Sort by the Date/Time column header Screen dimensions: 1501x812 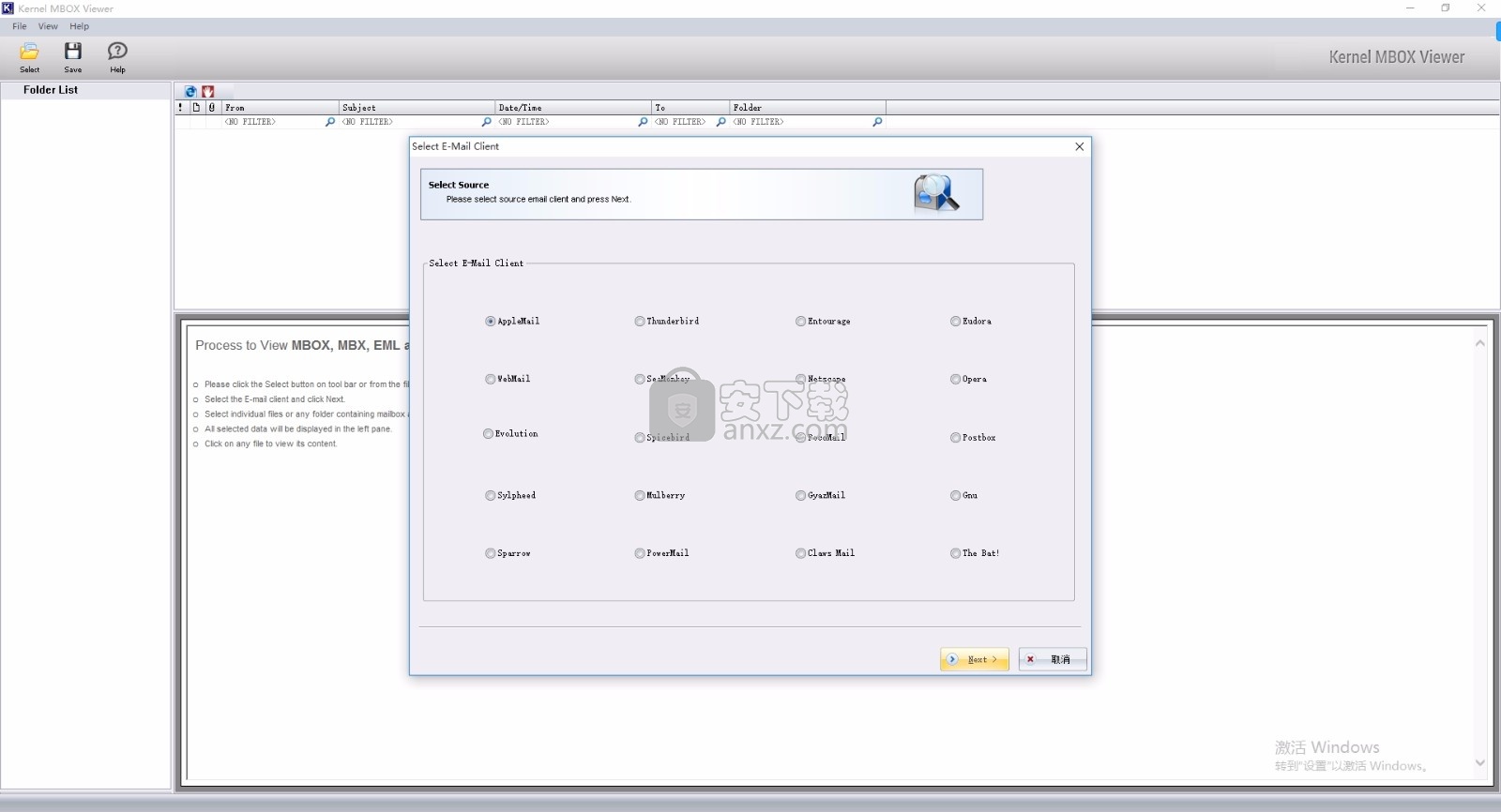573,108
